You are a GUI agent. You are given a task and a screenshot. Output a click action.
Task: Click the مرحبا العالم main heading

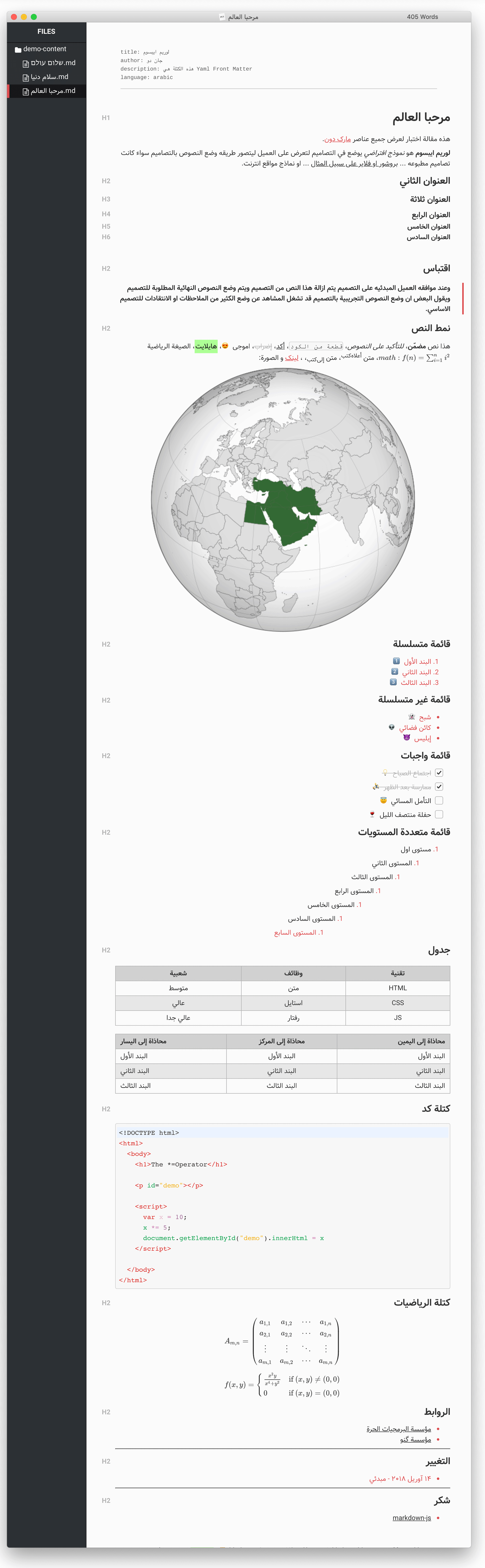click(421, 118)
